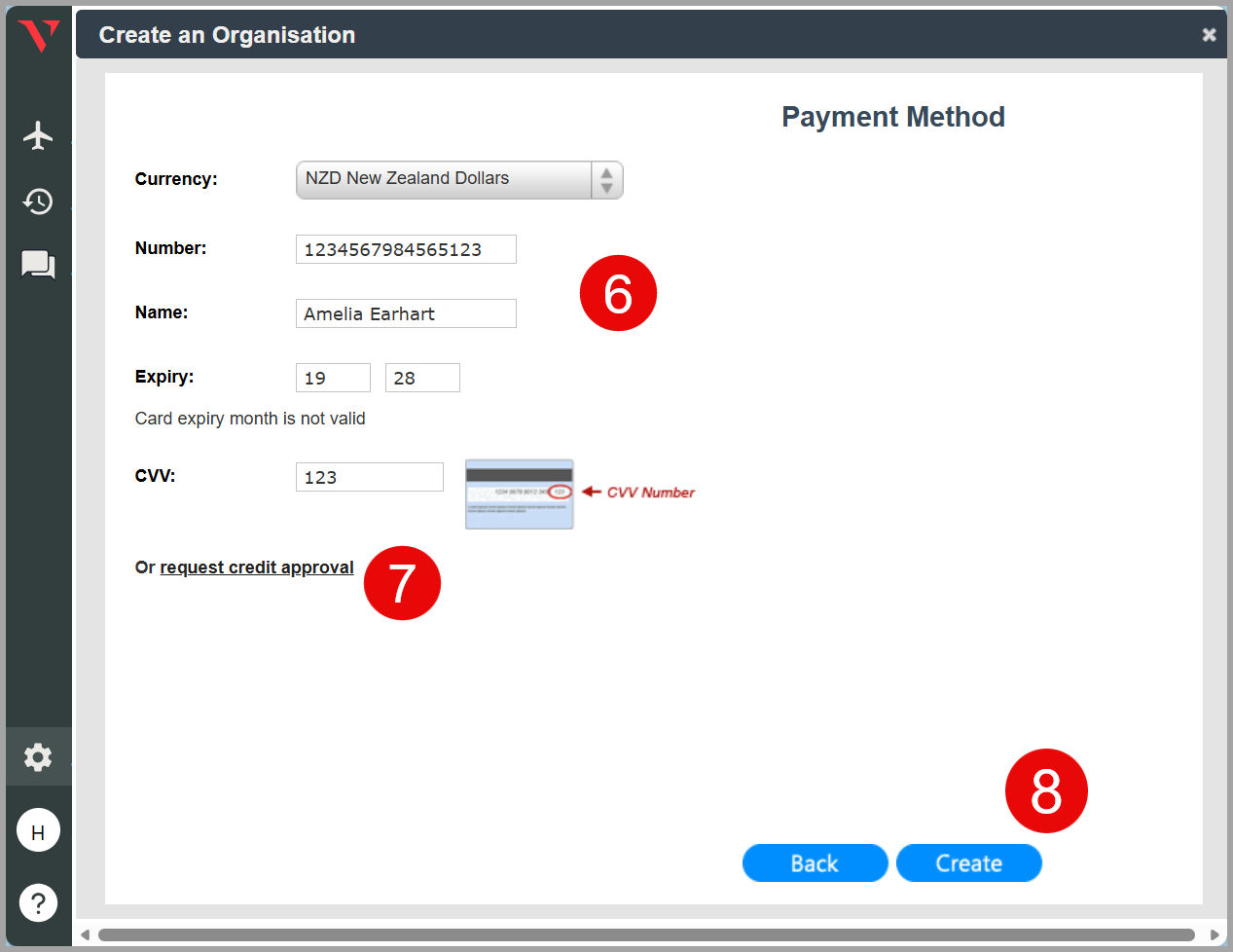Viewport: 1233px width, 952px height.
Task: Open the Currency dropdown
Action: tap(444, 179)
